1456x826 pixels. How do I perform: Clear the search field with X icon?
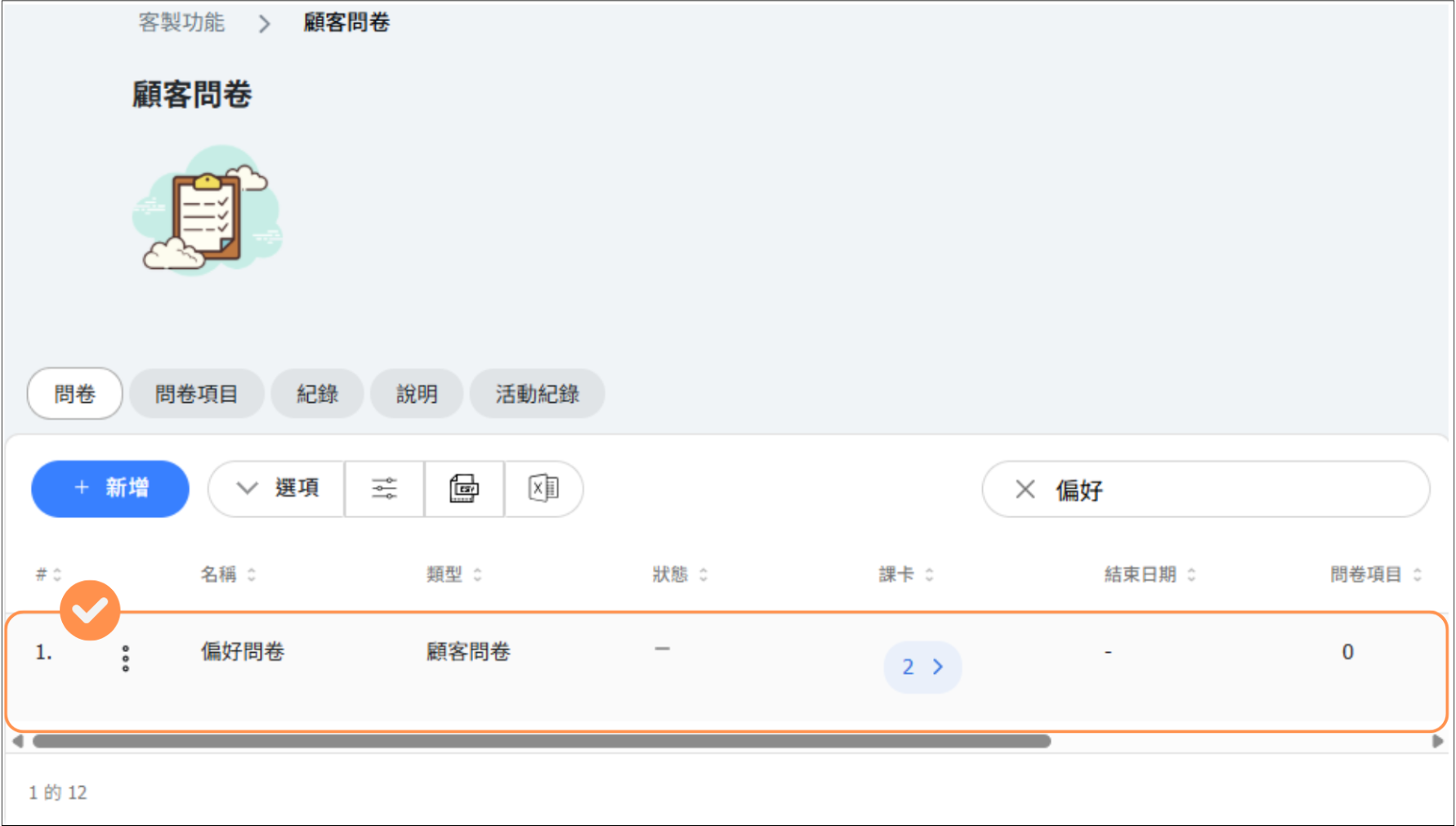click(1025, 489)
